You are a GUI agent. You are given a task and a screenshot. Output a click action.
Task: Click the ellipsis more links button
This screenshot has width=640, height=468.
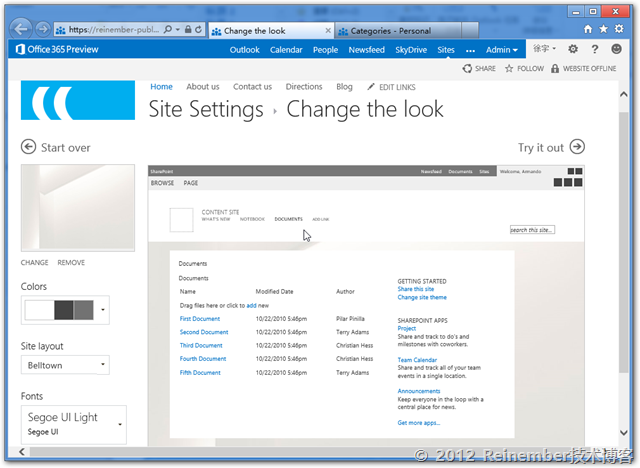[x=470, y=51]
